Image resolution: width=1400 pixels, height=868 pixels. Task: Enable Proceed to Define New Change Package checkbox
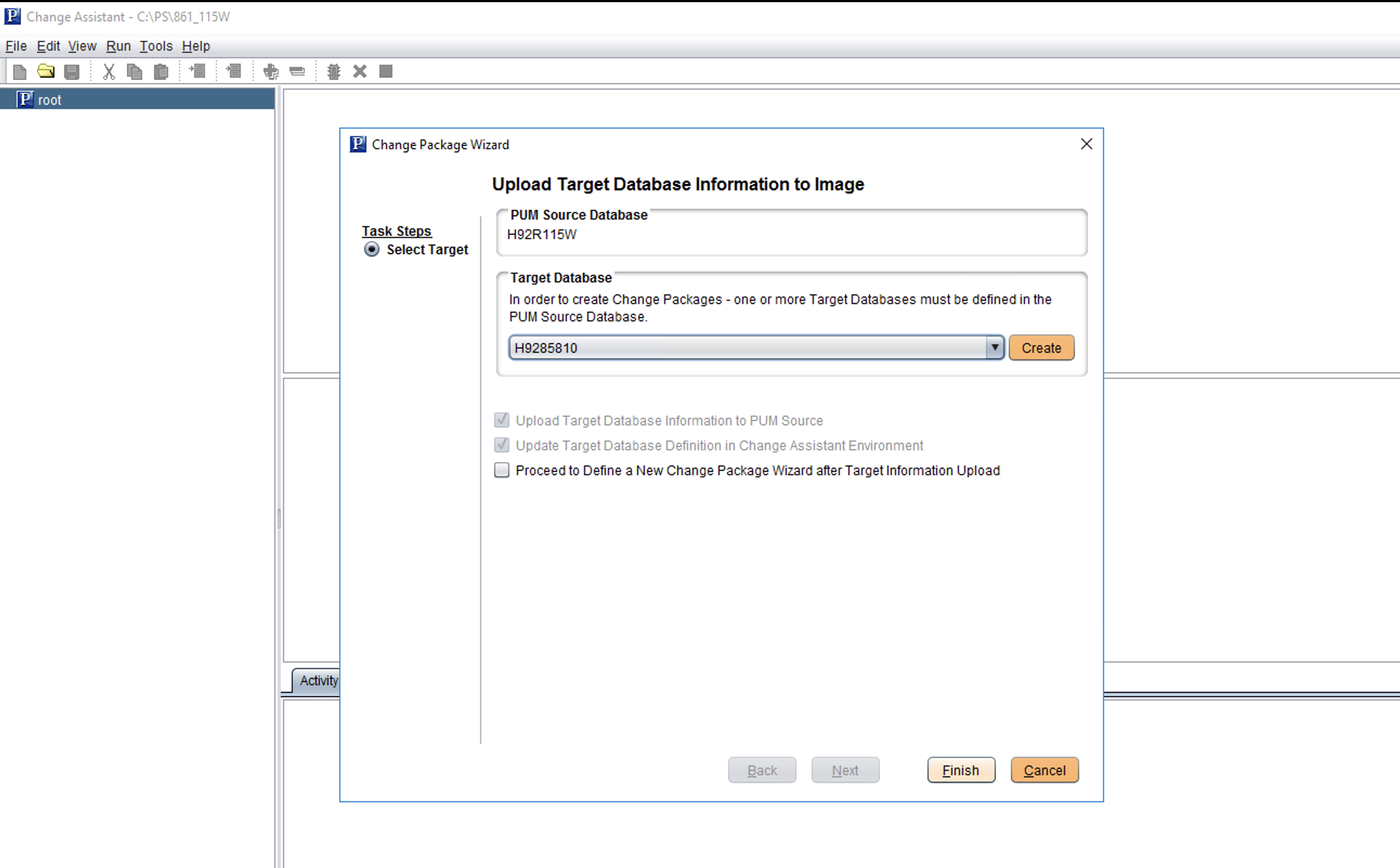tap(502, 470)
